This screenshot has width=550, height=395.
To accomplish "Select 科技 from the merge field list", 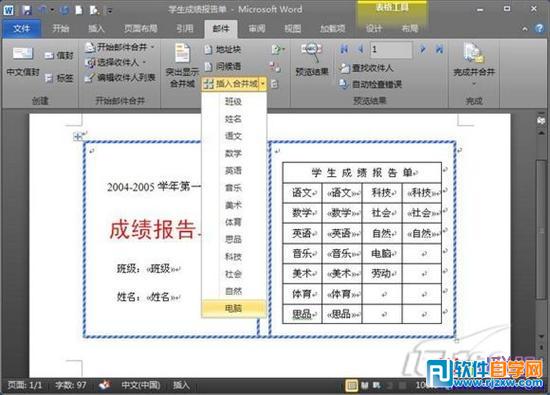I will [x=233, y=257].
